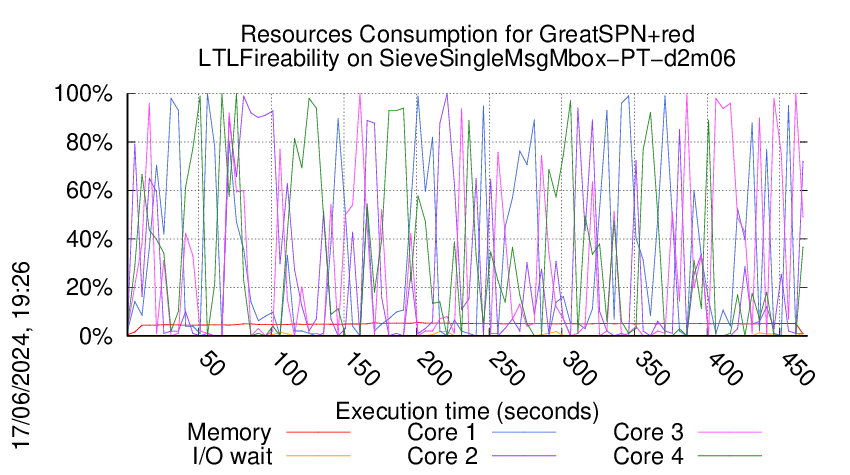Click the 150 x-axis tick label

pos(362,369)
